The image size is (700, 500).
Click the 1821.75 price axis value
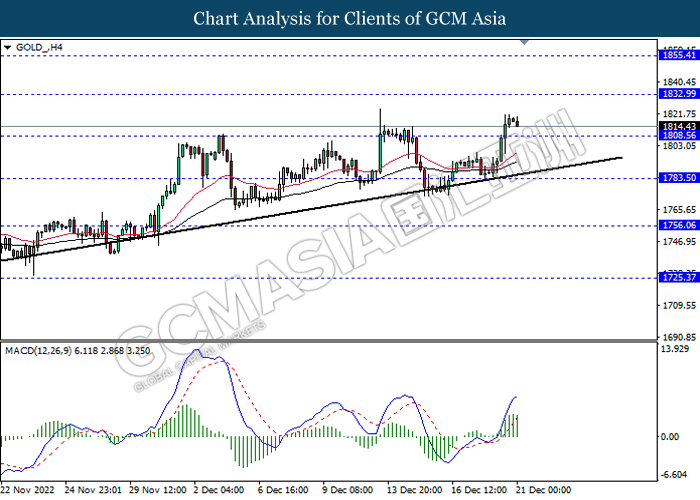coord(679,114)
